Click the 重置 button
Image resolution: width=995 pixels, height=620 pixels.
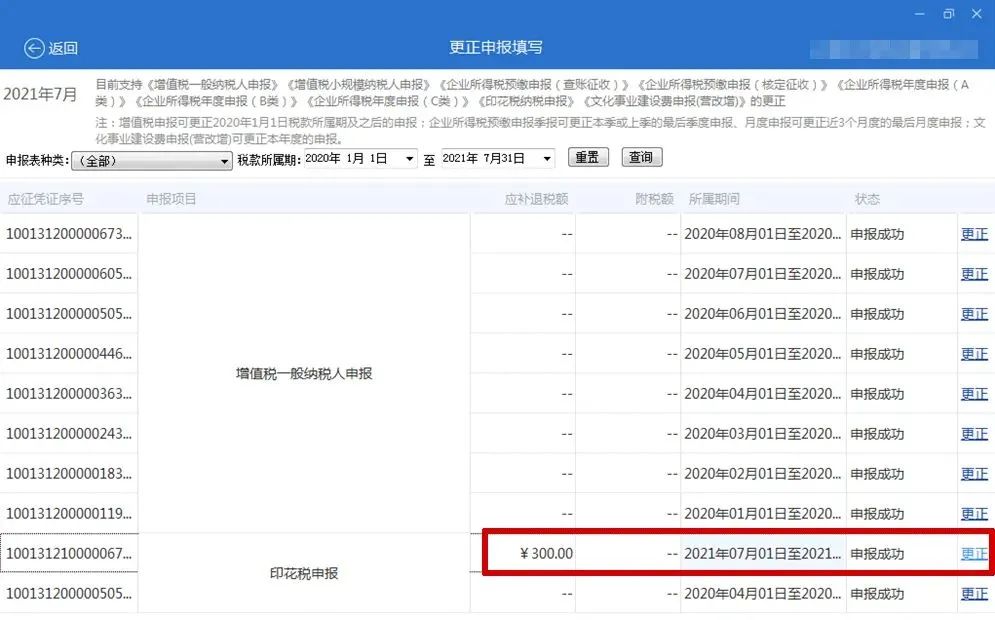pos(588,157)
